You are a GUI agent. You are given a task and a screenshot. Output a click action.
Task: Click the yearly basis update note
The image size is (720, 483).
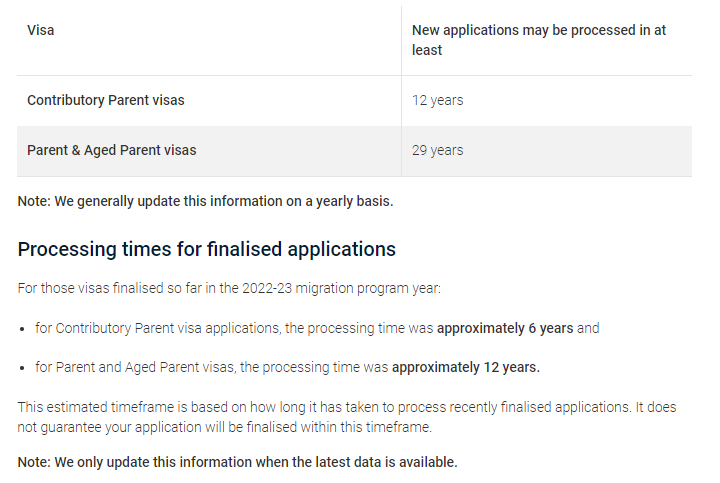pyautogui.click(x=205, y=201)
